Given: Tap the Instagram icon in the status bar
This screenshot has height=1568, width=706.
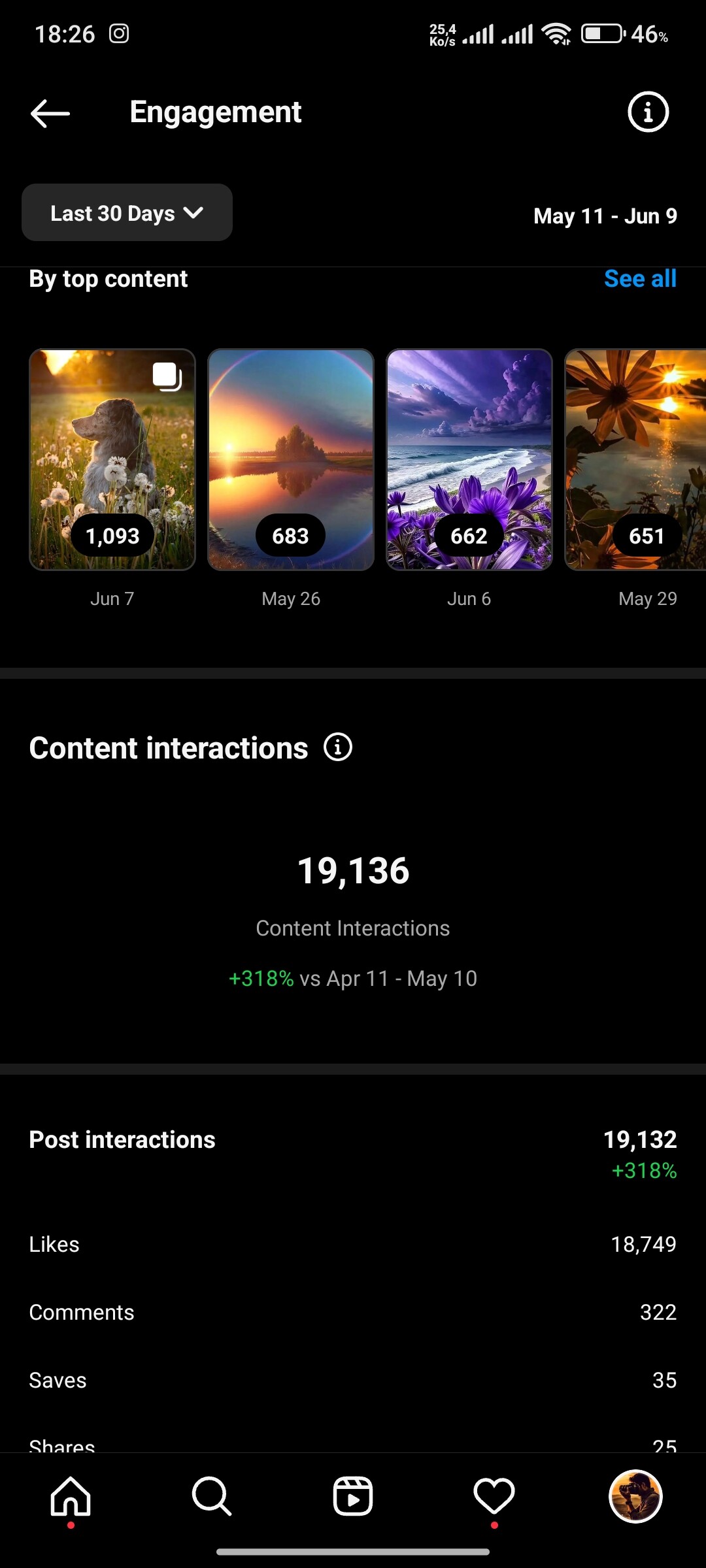Looking at the screenshot, I should 119,33.
